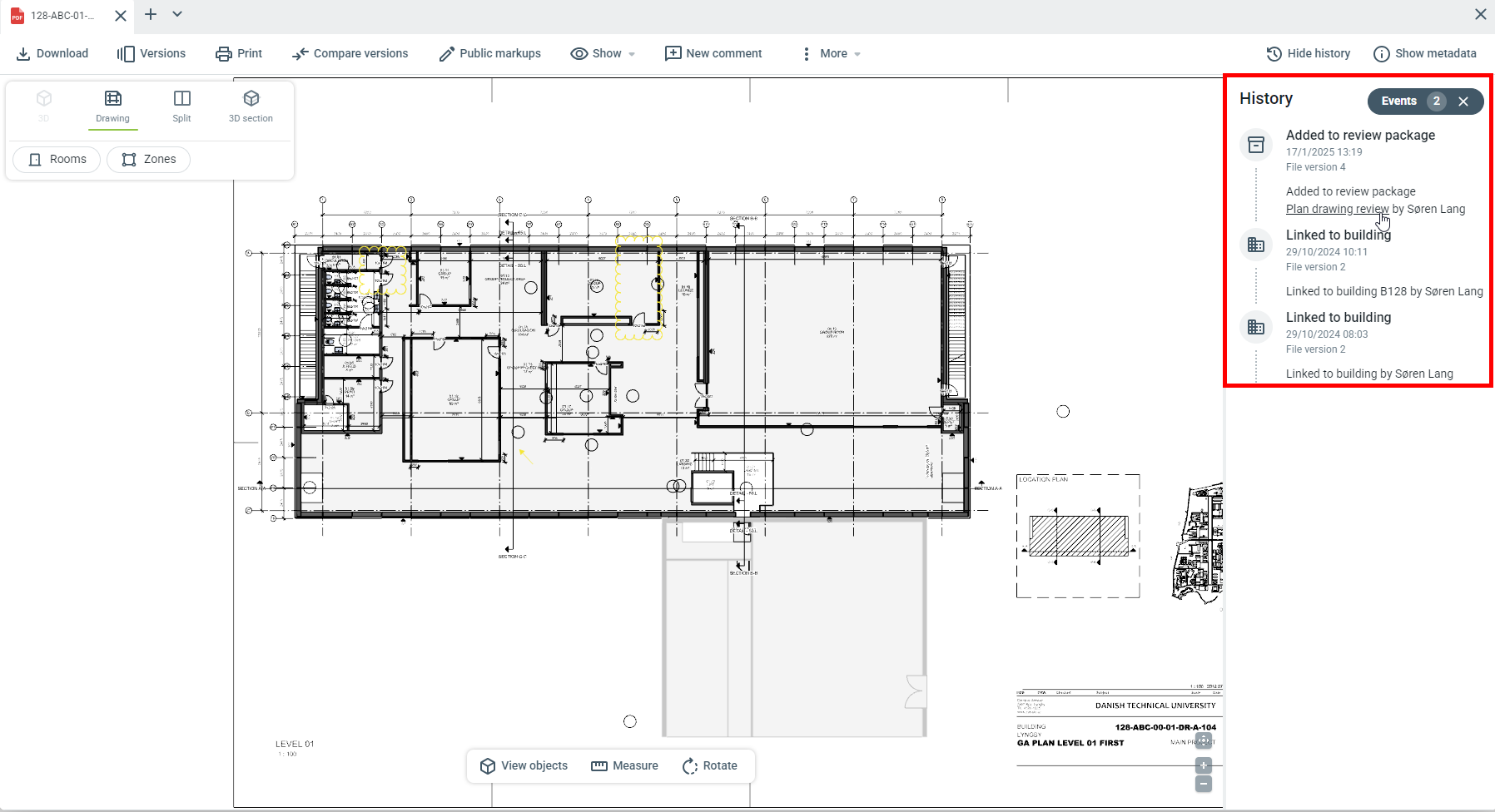Toggle Zones overlay
The width and height of the screenshot is (1495, 812).
[148, 160]
